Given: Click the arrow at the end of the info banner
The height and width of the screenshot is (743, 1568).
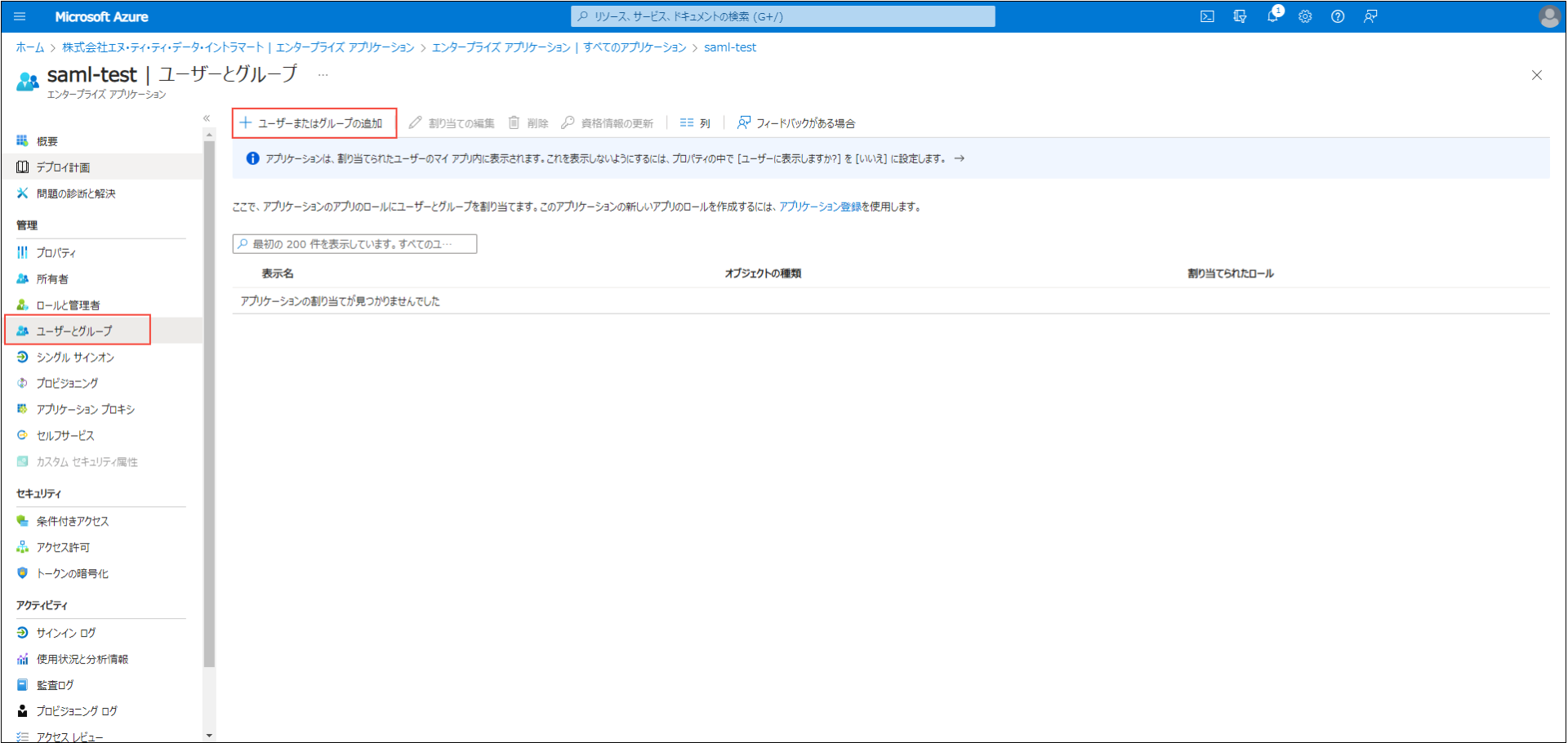Looking at the screenshot, I should click(960, 158).
